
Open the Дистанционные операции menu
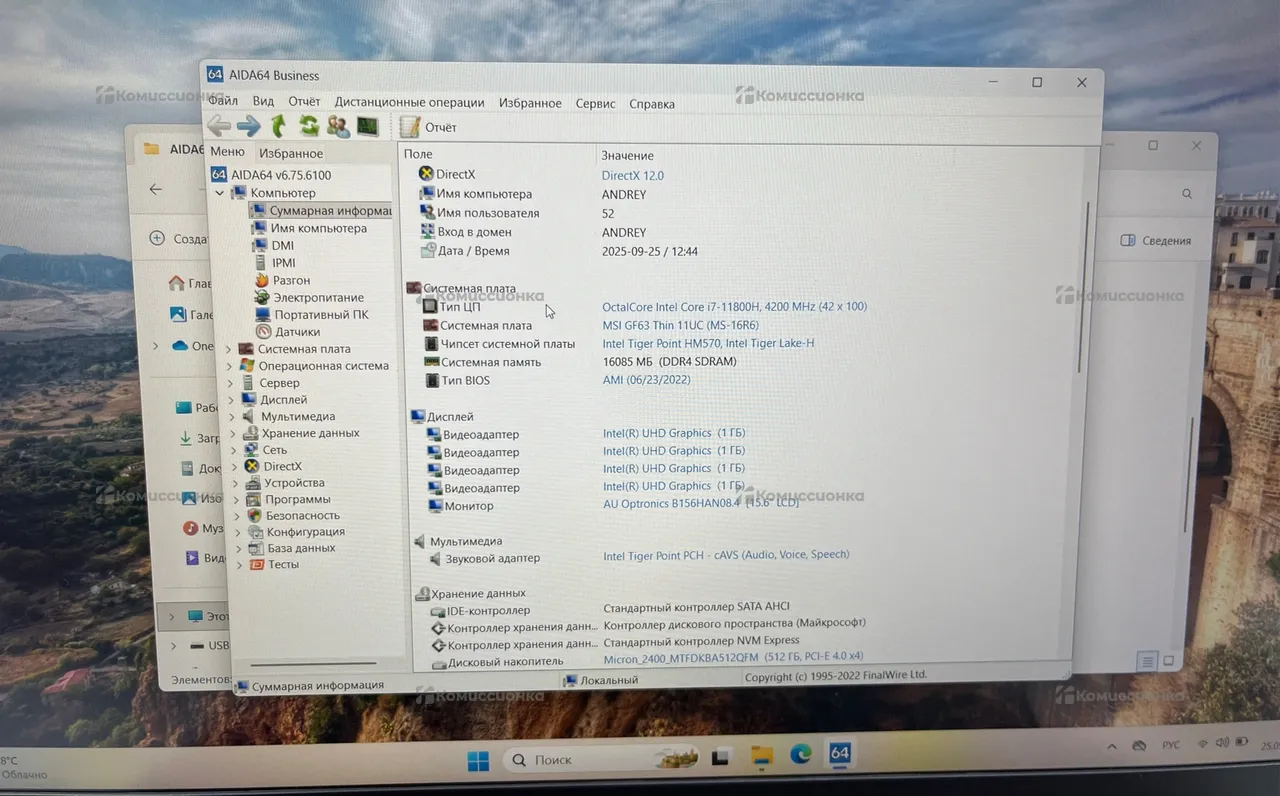tap(409, 103)
